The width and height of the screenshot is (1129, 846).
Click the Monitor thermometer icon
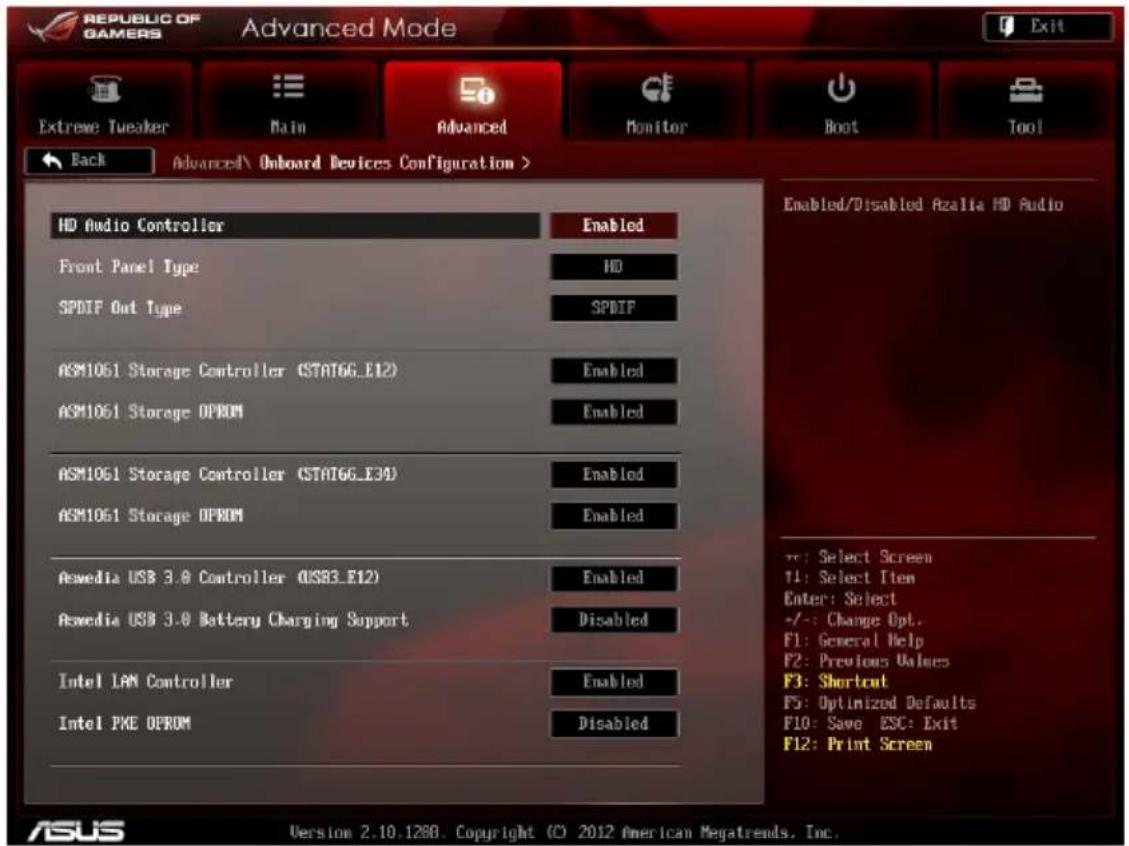pyautogui.click(x=657, y=88)
